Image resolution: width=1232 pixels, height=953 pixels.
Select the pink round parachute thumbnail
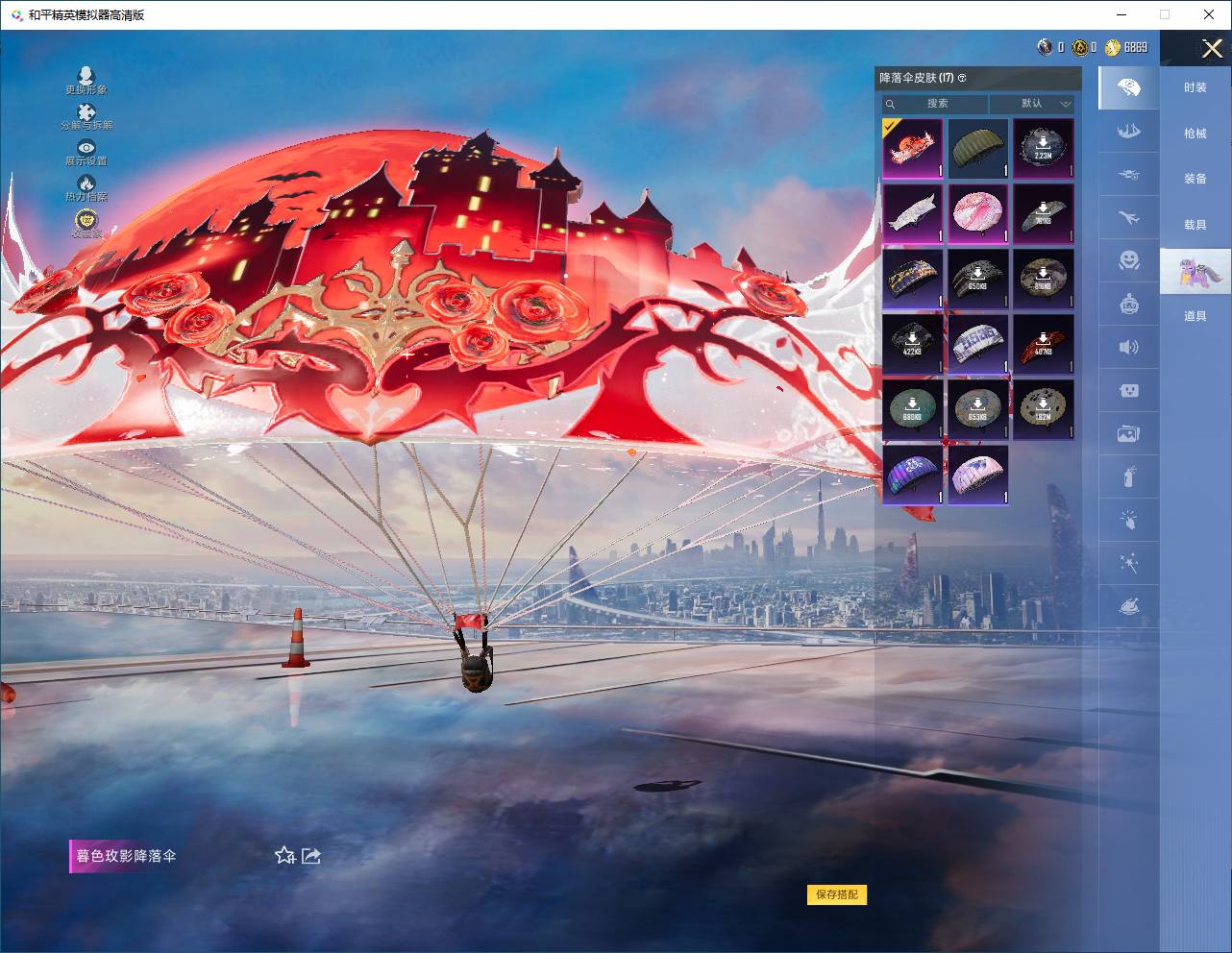click(x=977, y=213)
